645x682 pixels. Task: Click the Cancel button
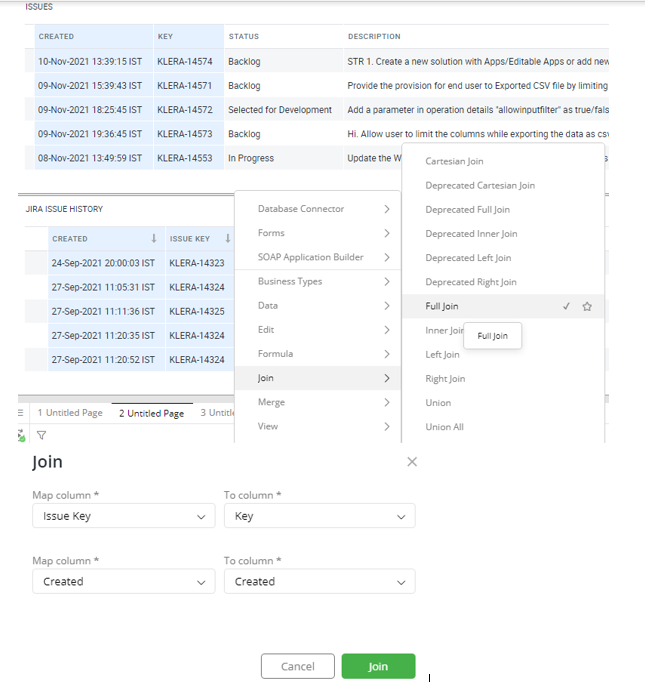(x=297, y=666)
